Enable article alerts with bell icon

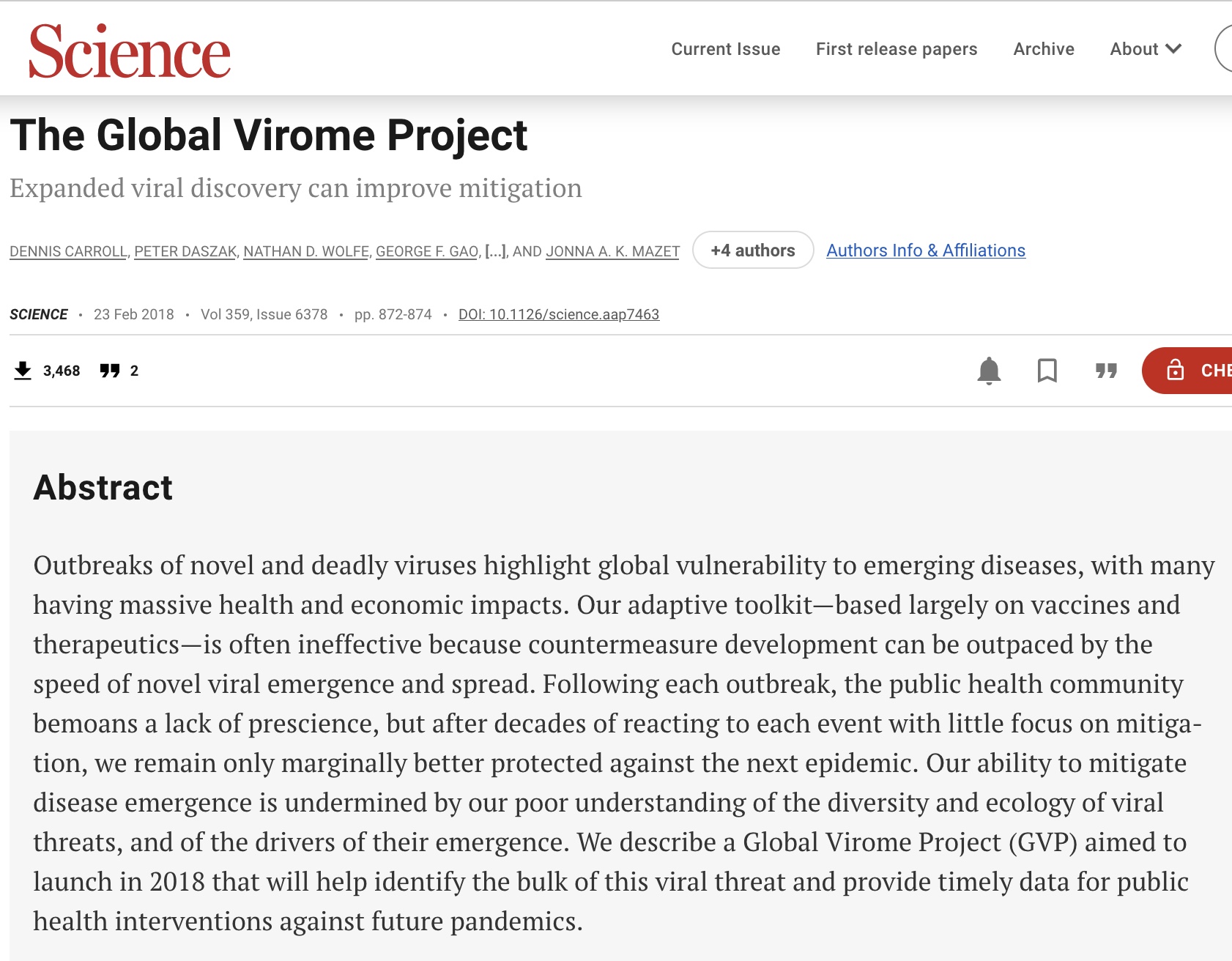(x=989, y=371)
